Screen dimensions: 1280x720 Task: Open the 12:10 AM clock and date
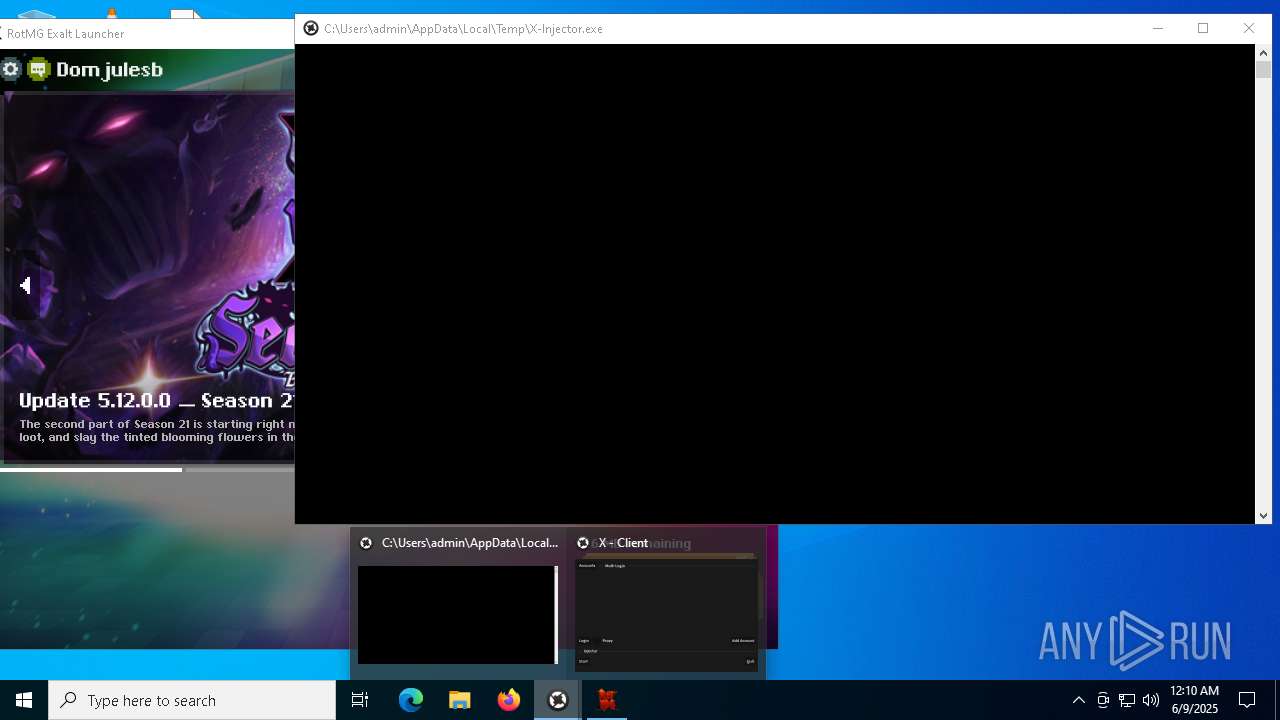(1194, 700)
